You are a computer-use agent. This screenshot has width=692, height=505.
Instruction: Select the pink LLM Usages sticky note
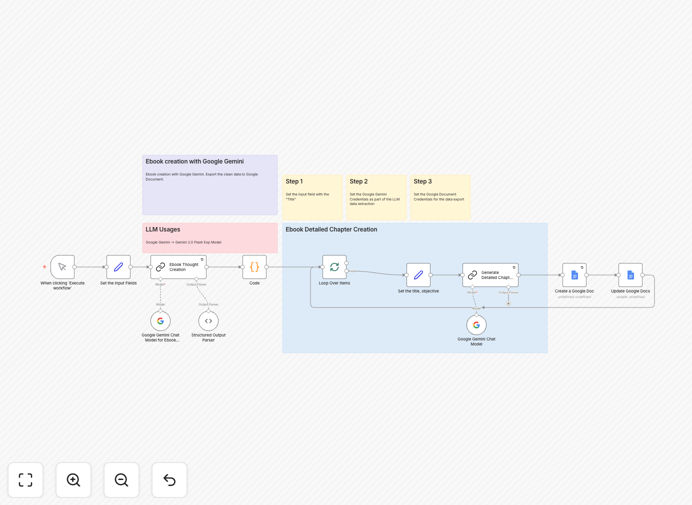[210, 238]
